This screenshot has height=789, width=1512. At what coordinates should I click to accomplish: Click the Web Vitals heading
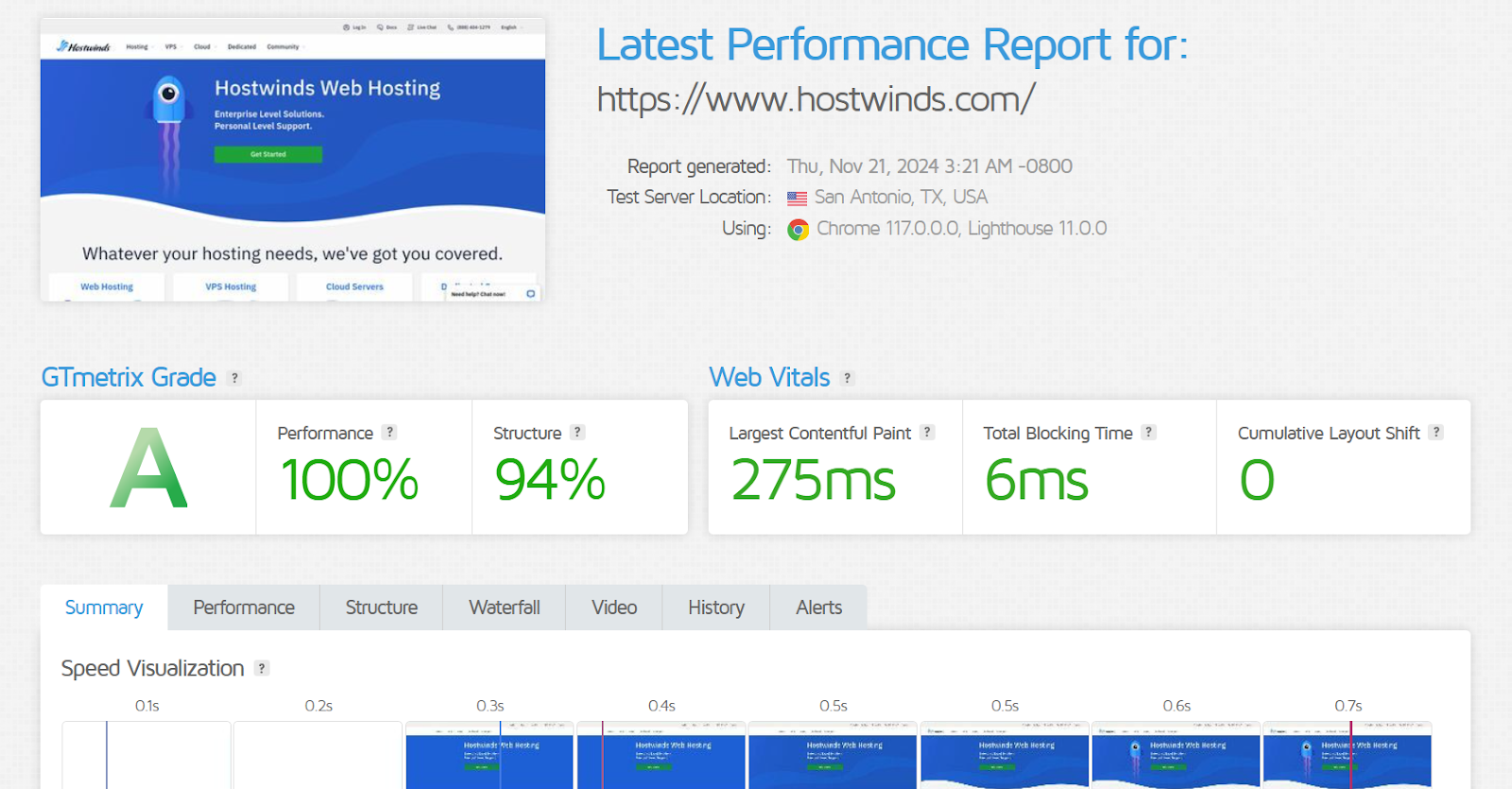[770, 378]
